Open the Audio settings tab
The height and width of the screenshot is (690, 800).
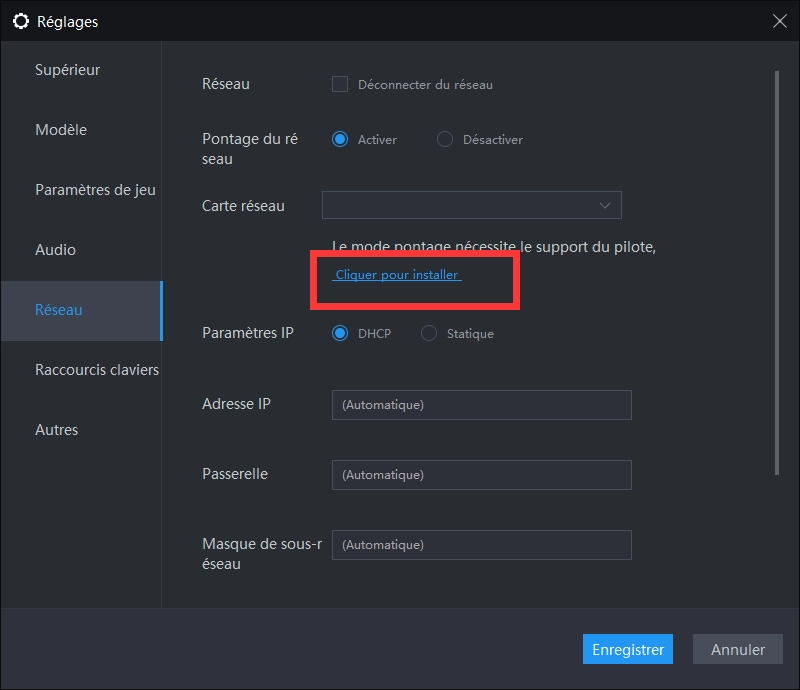tap(55, 250)
